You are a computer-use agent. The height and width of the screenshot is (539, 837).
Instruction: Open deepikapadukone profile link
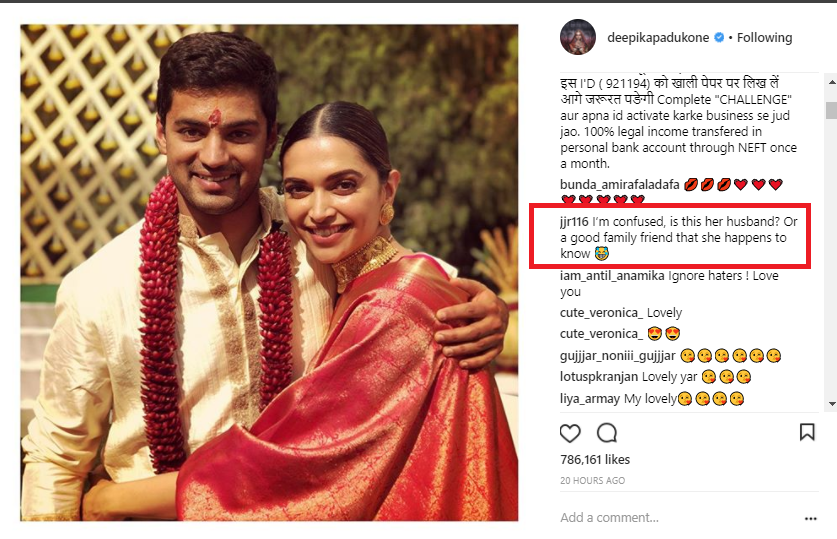[x=658, y=38]
